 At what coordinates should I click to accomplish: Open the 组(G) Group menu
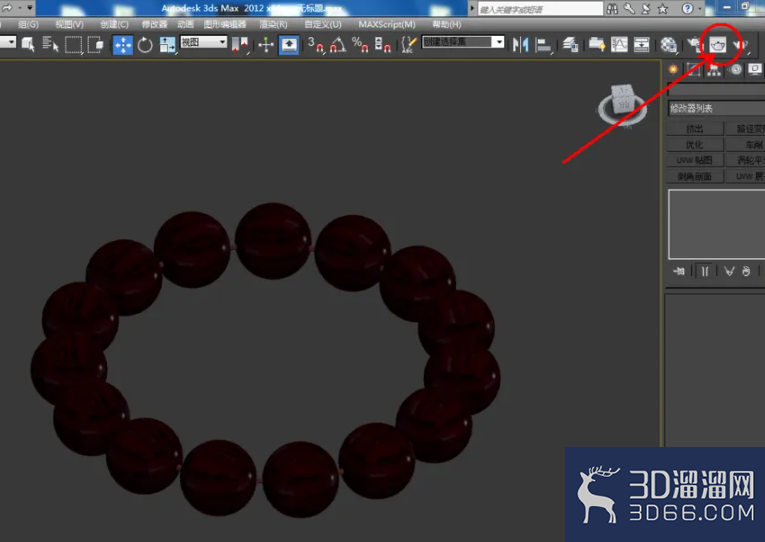(x=28, y=24)
